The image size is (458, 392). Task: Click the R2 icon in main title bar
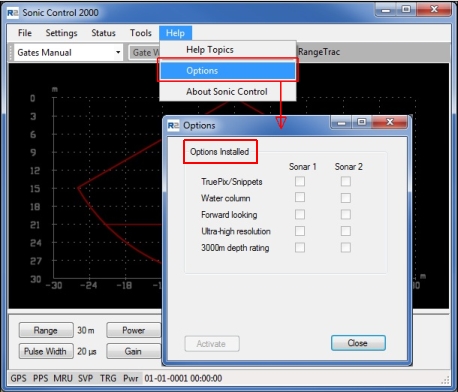[x=13, y=13]
